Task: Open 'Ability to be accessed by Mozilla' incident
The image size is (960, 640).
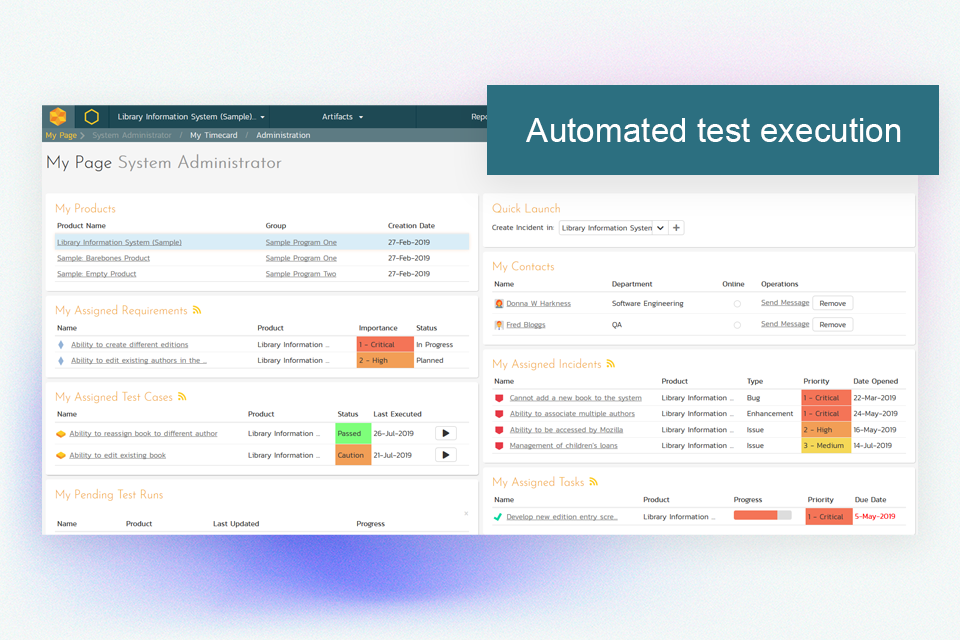Action: coord(566,430)
